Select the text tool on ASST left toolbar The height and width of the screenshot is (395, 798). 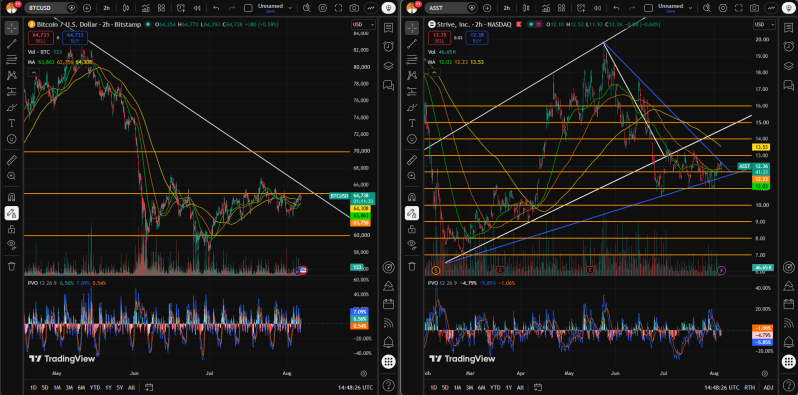click(412, 123)
